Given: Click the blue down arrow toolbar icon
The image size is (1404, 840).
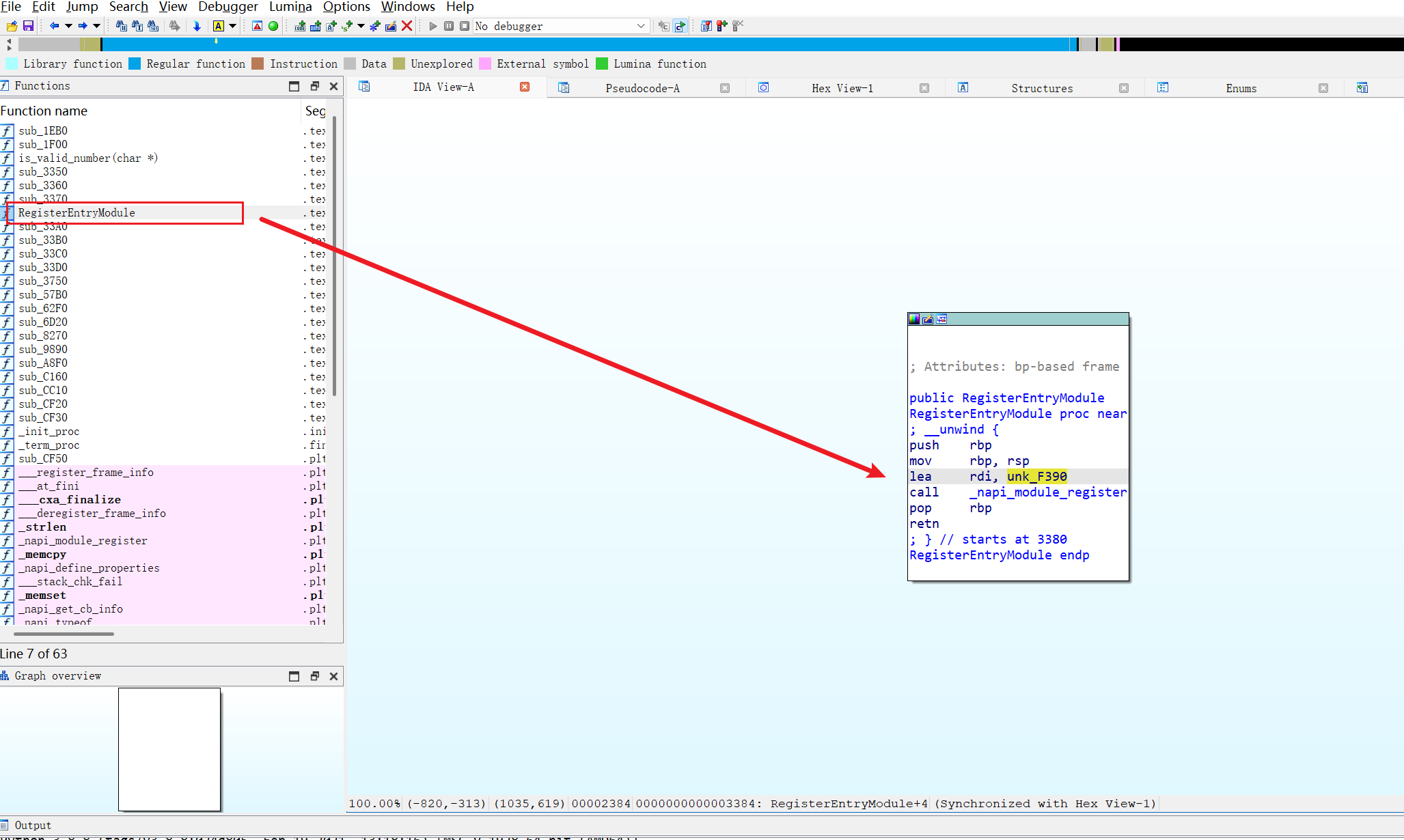Looking at the screenshot, I should pyautogui.click(x=197, y=26).
